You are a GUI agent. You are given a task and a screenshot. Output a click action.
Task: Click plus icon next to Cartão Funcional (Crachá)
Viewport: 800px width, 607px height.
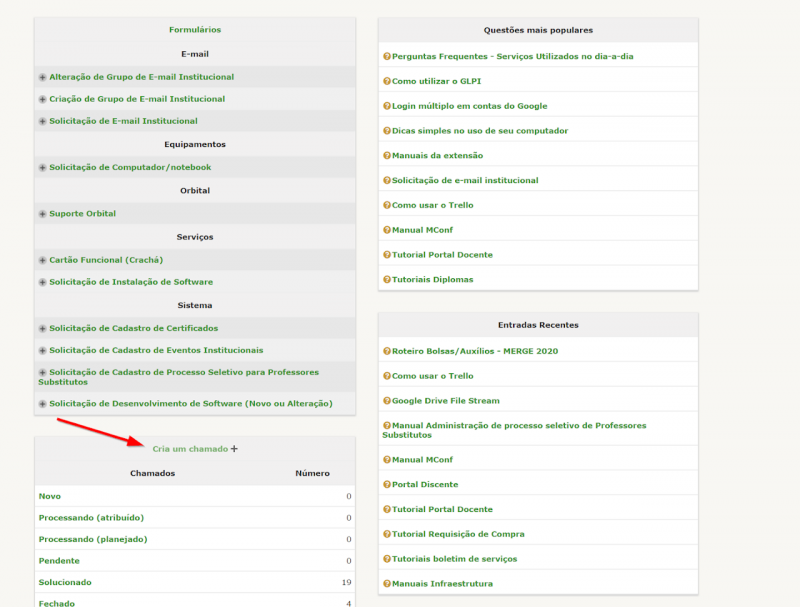pyautogui.click(x=42, y=260)
